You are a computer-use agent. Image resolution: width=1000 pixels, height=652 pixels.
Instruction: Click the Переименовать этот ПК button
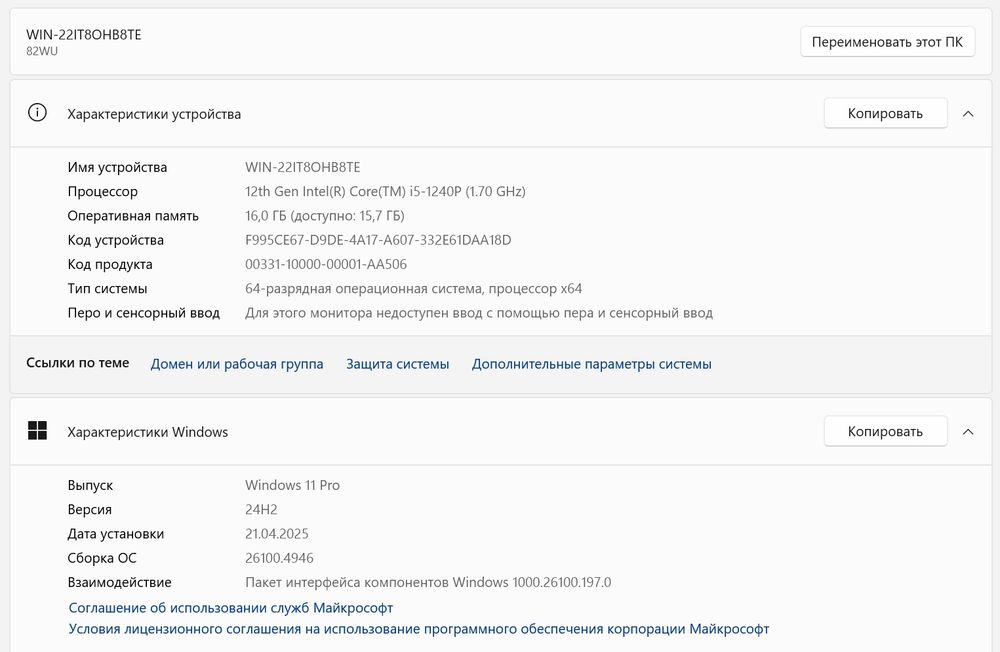[887, 42]
